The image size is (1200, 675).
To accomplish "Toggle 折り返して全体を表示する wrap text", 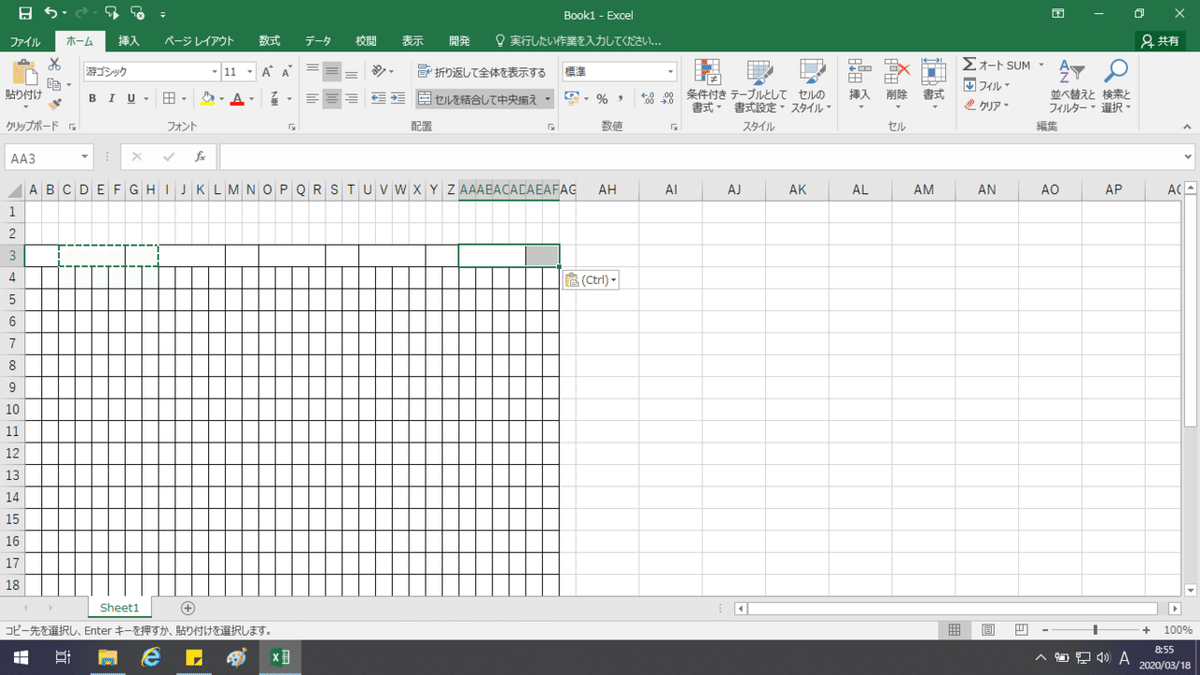I will 482,72.
